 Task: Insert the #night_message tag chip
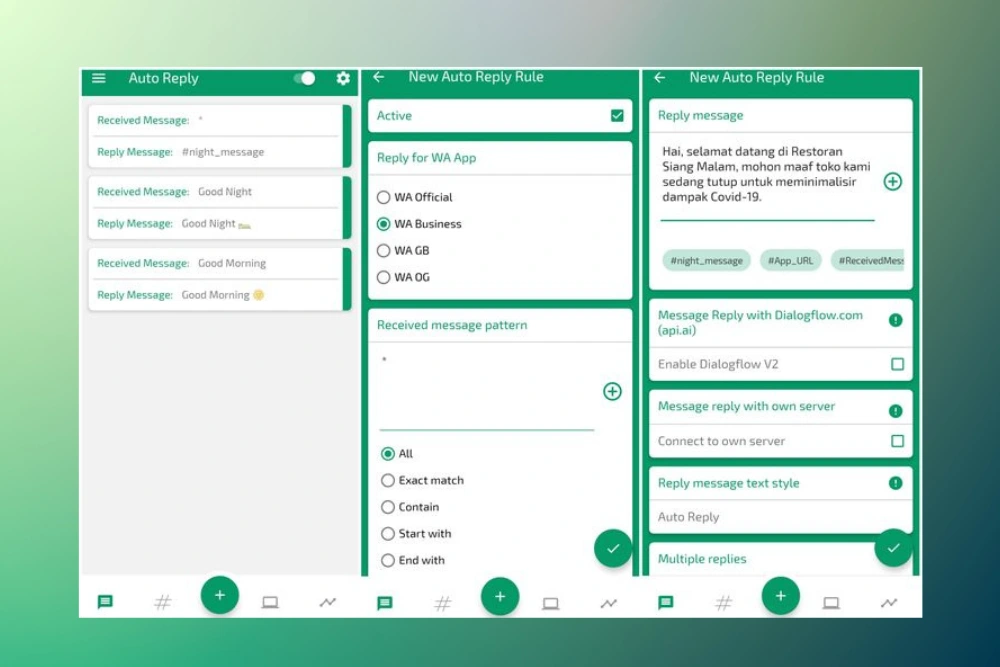[x=706, y=261]
